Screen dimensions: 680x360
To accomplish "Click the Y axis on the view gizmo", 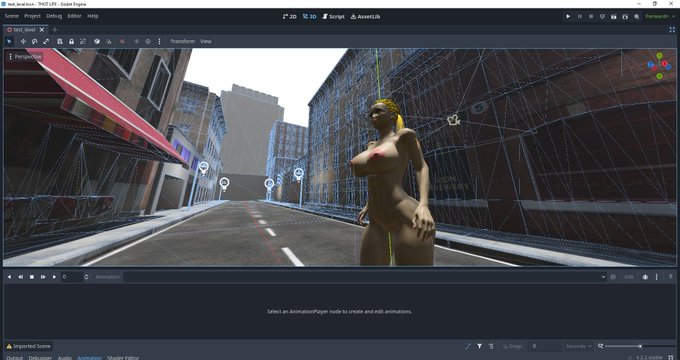I will pos(659,56).
